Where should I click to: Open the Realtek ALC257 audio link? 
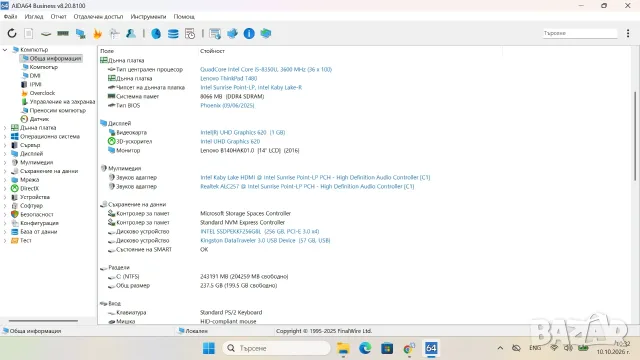click(307, 187)
